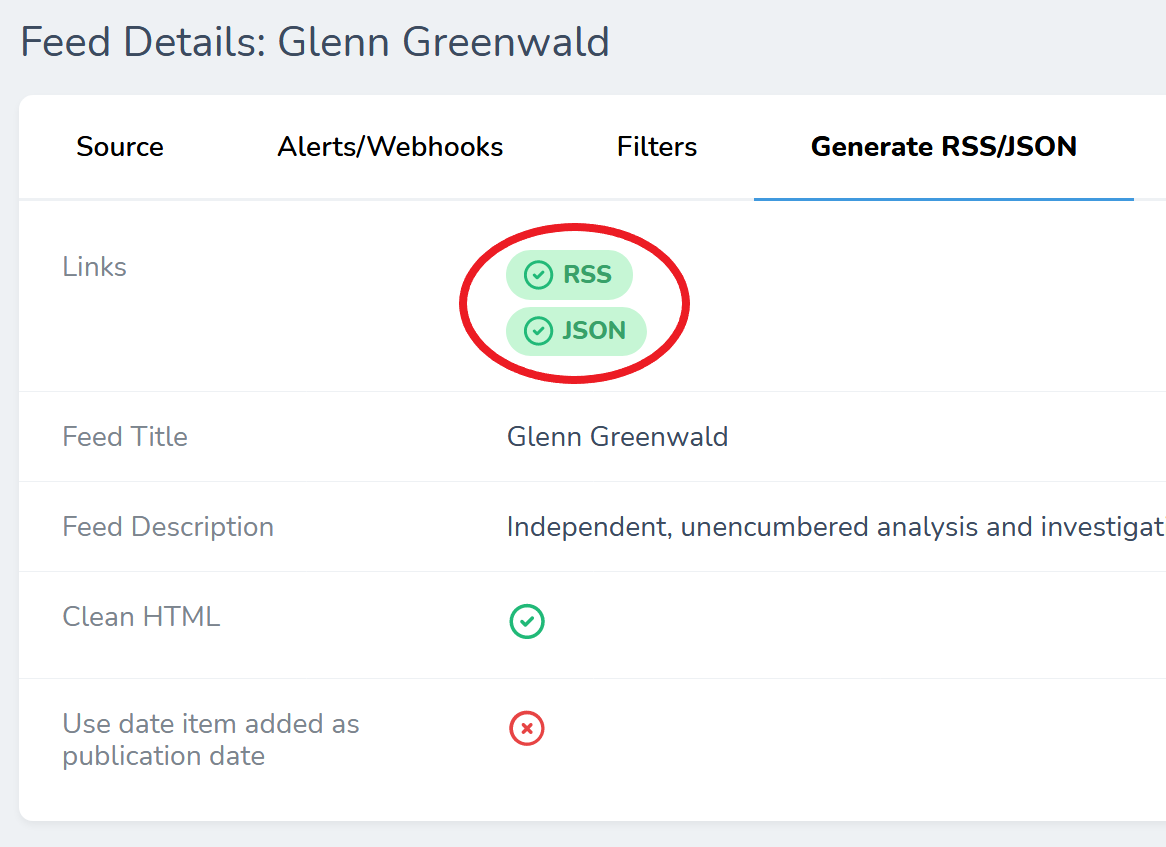The width and height of the screenshot is (1166, 847).
Task: Click the green check icon beside Clean HTML
Action: (526, 621)
